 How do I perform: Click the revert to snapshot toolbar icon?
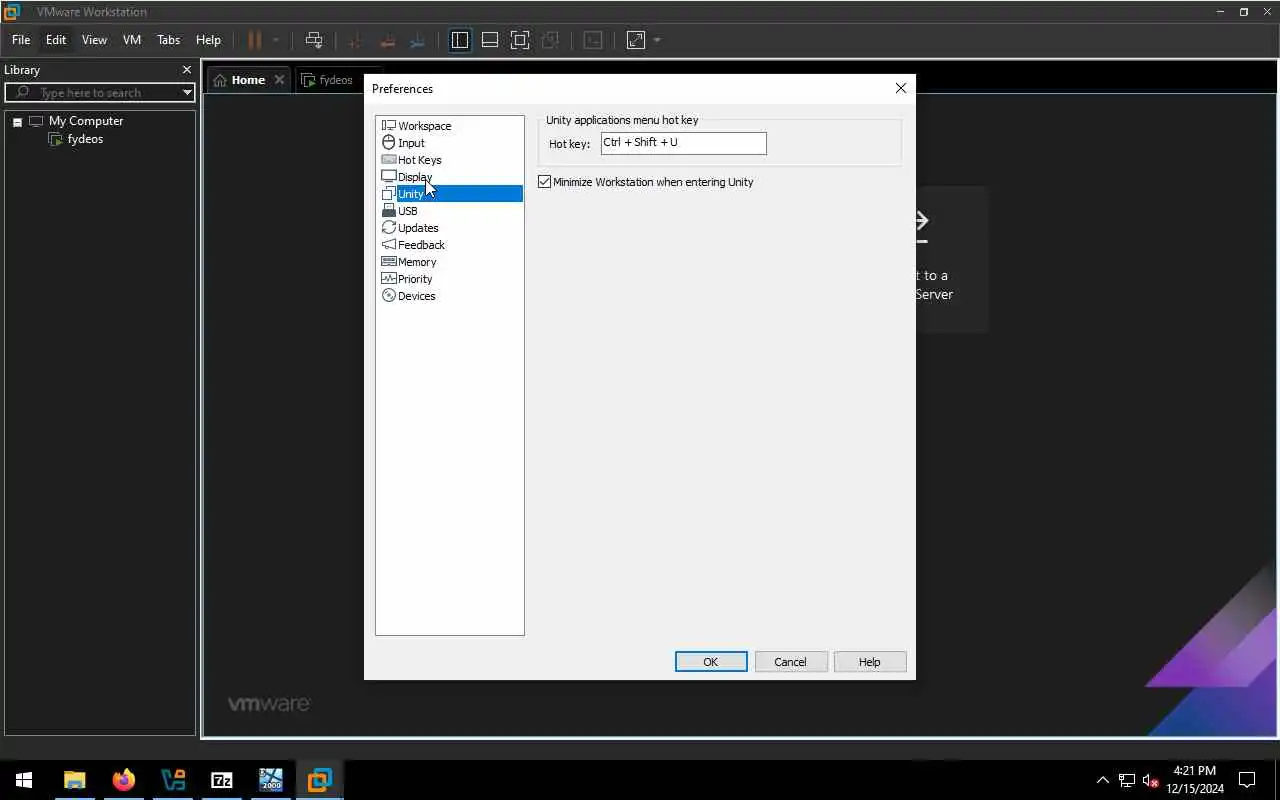coord(387,40)
